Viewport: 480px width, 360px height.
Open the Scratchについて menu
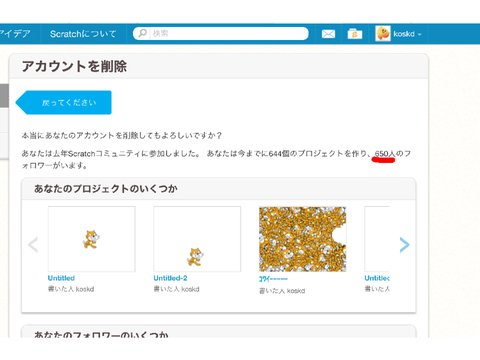click(x=83, y=34)
